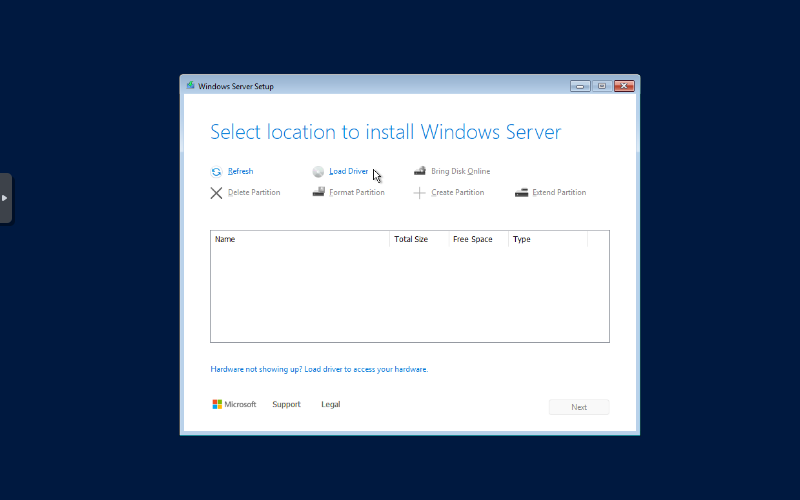Close the Windows Server Setup window
Screen dimensions: 800x500
click(624, 86)
